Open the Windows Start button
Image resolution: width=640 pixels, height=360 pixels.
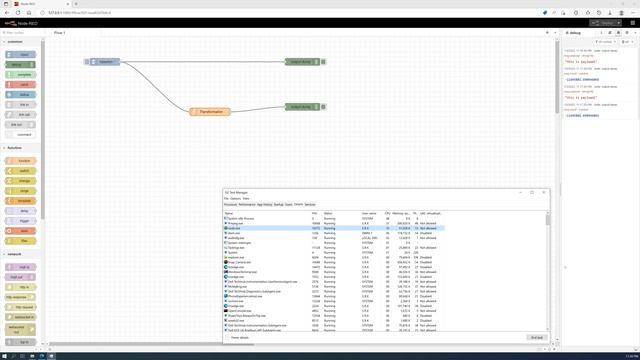(4, 356)
